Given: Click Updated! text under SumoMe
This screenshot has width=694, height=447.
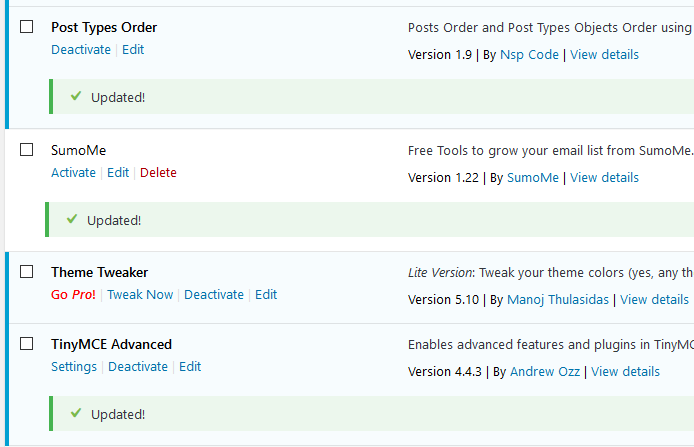Looking at the screenshot, I should click(x=114, y=220).
